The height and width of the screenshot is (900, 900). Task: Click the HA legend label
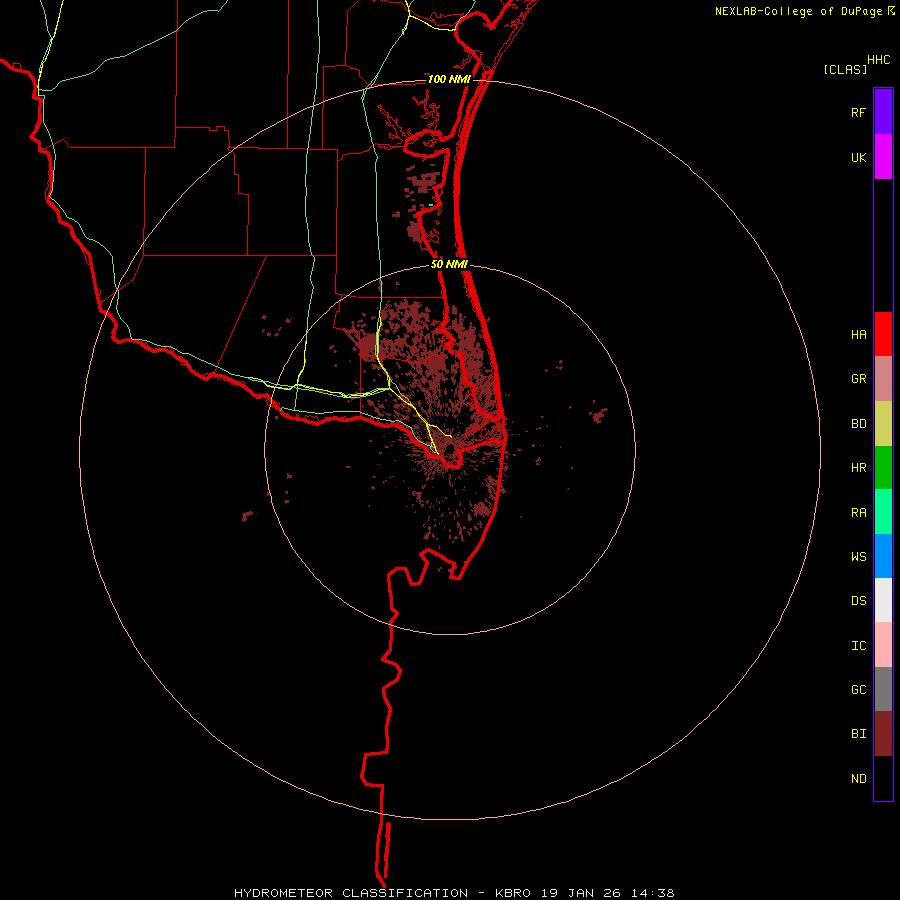[x=858, y=335]
